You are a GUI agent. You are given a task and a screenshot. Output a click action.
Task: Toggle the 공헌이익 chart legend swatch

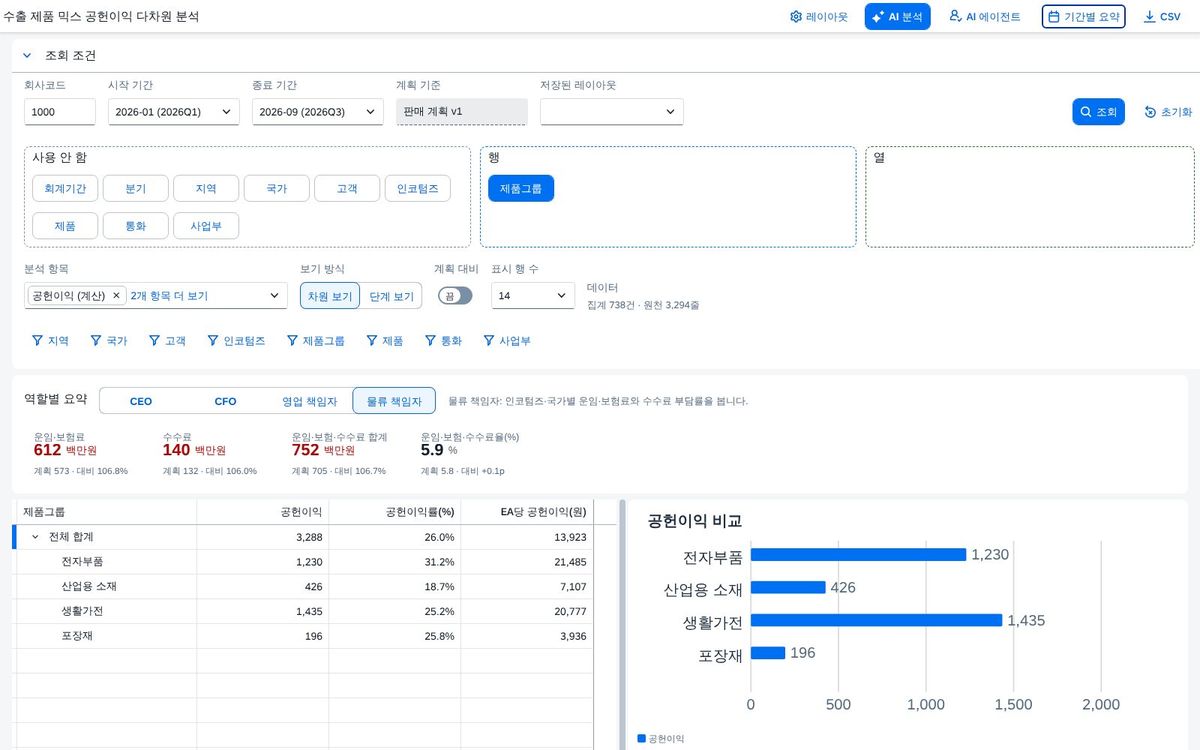642,739
